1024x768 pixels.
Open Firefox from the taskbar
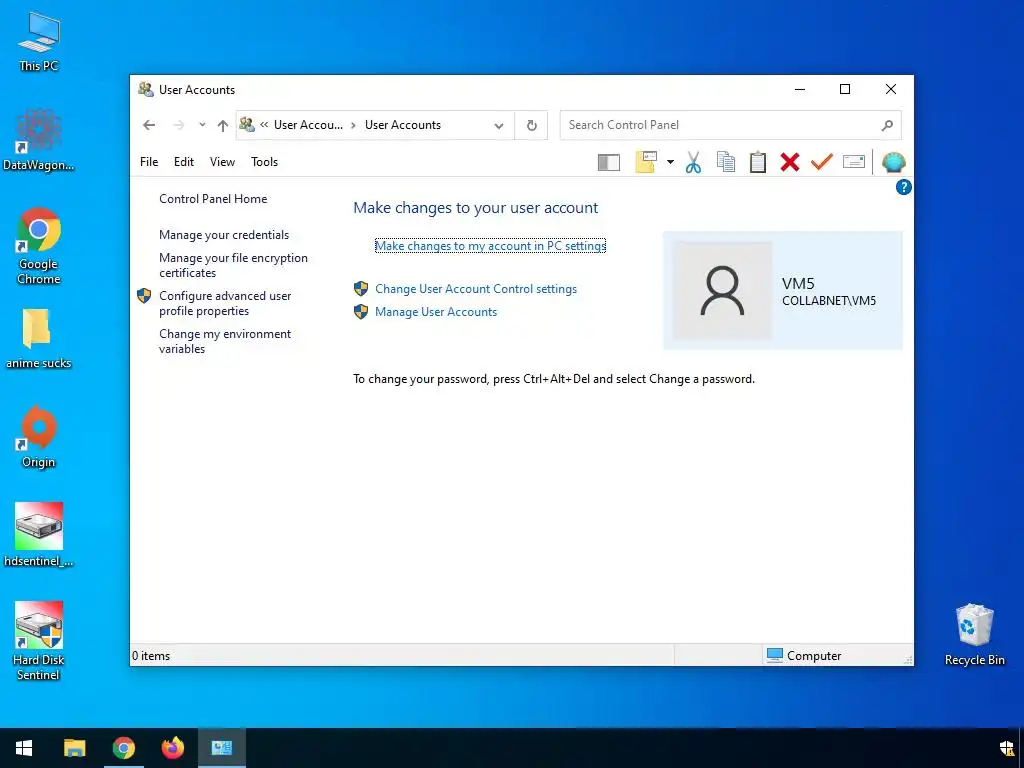tap(172, 748)
